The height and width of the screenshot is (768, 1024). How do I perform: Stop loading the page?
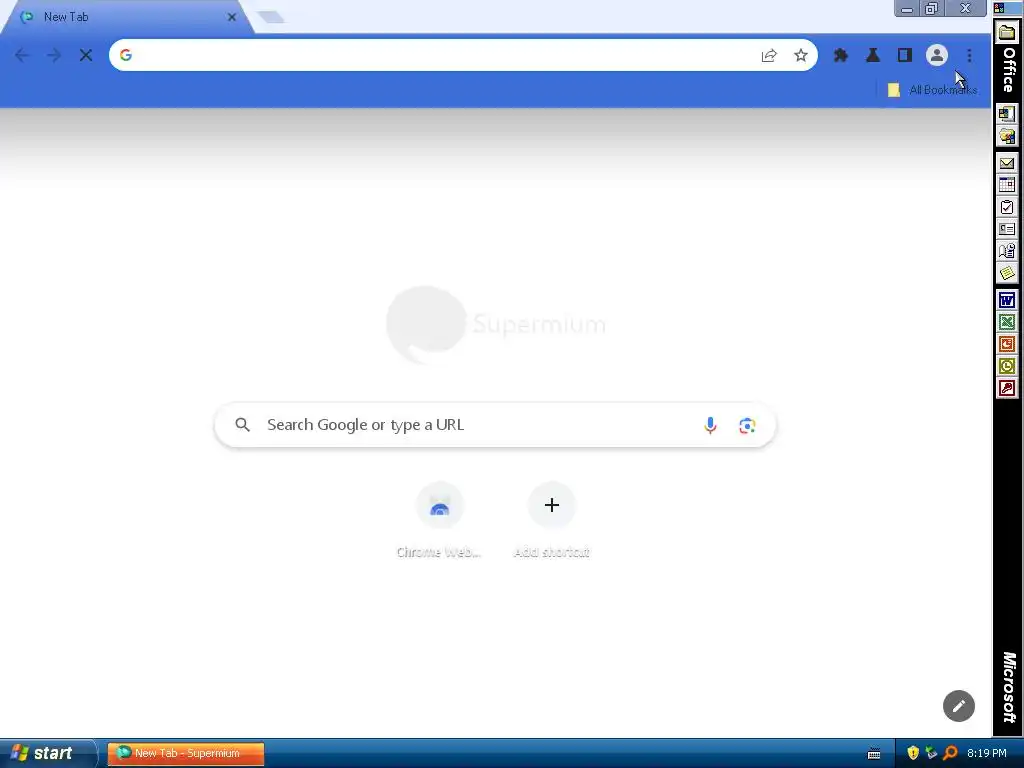[x=86, y=56]
